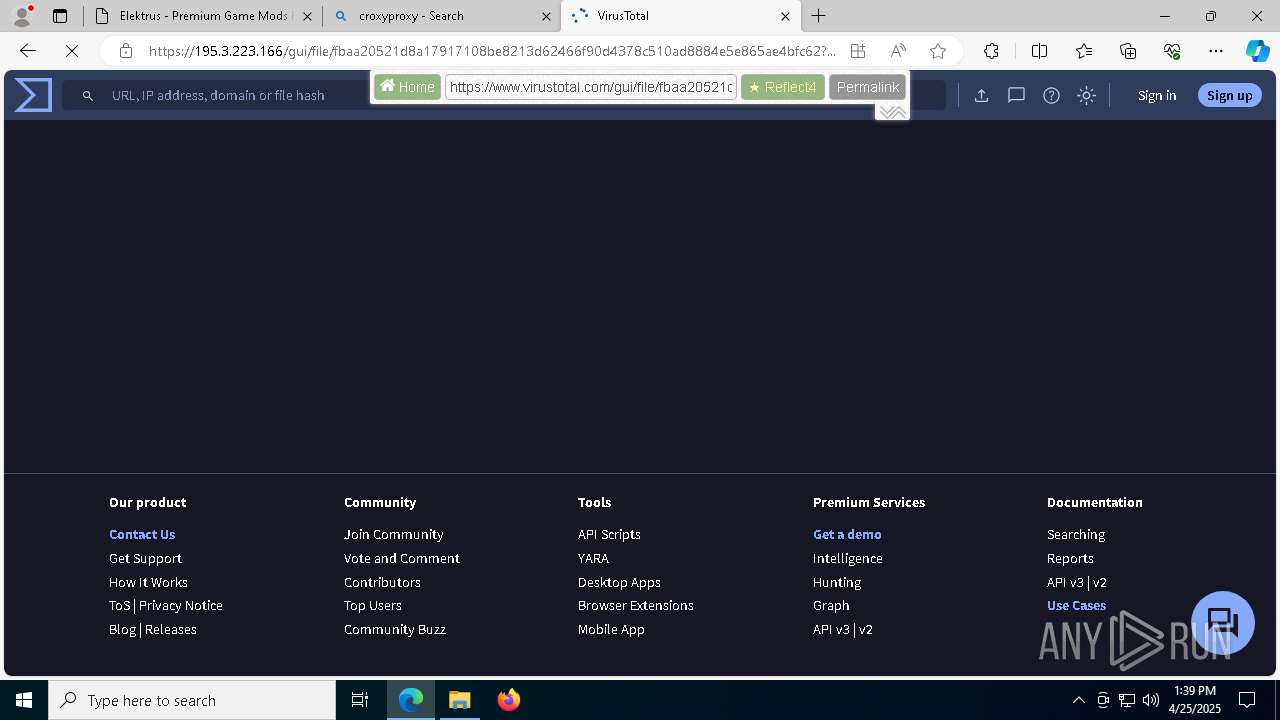The image size is (1280, 720).
Task: Open Edge Settings and more menu
Action: click(x=1216, y=51)
